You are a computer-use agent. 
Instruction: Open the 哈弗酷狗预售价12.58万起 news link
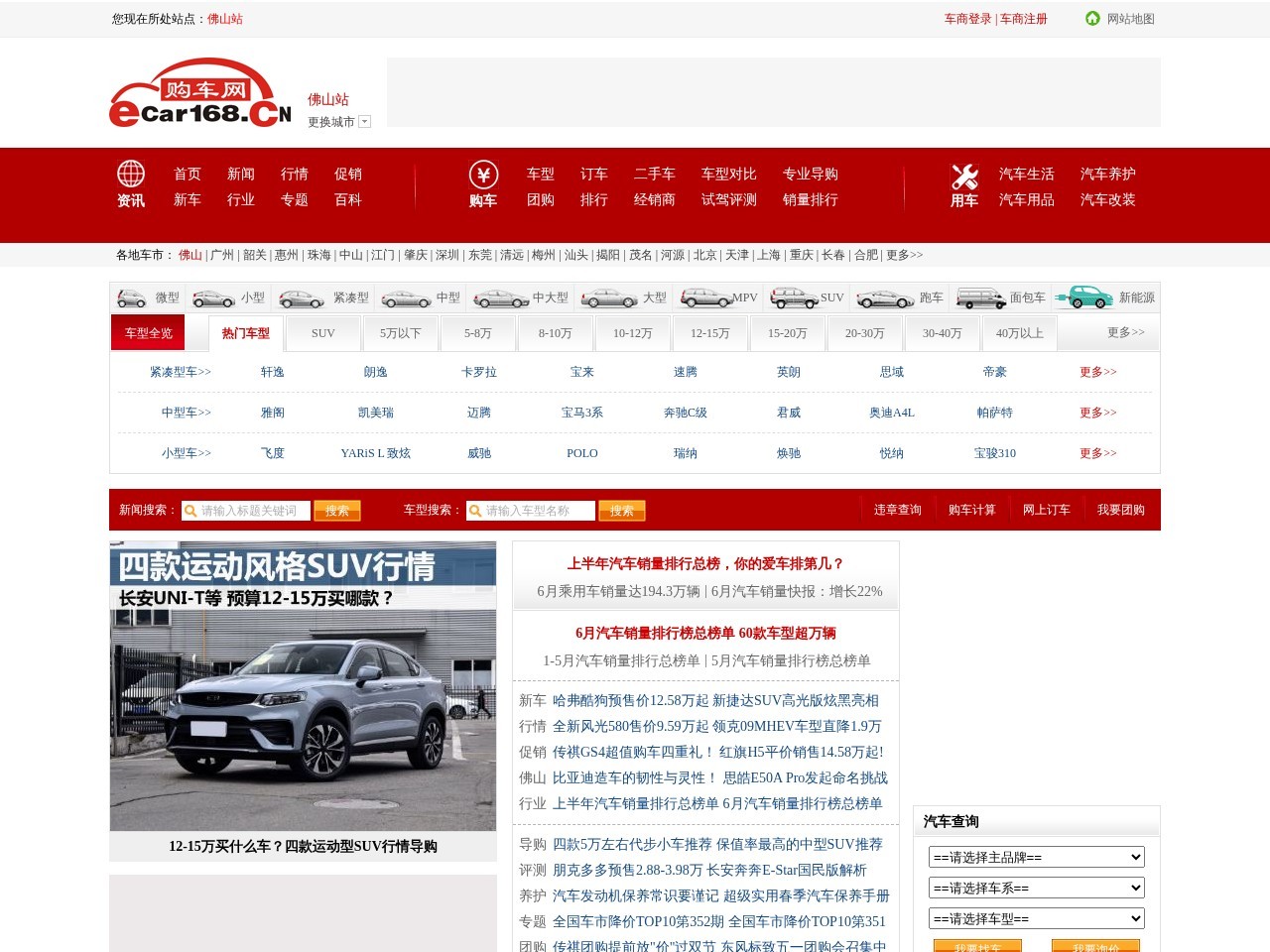click(x=631, y=700)
